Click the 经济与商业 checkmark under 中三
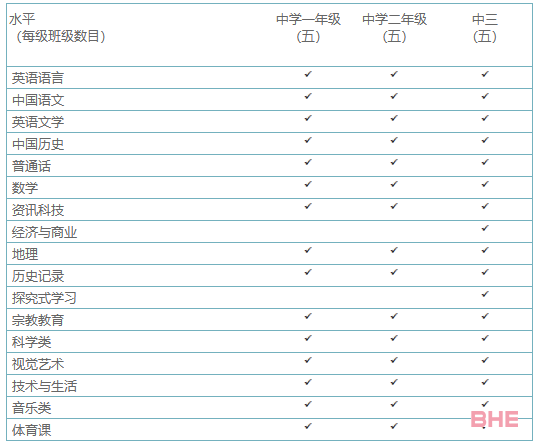Image resolution: width=538 pixels, height=447 pixels. click(485, 228)
